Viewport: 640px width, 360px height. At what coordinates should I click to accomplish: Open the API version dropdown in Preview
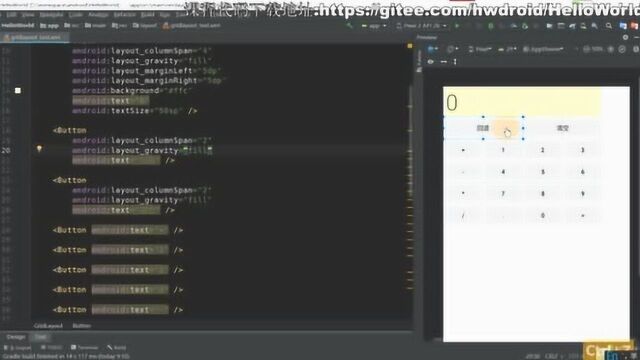(x=507, y=49)
